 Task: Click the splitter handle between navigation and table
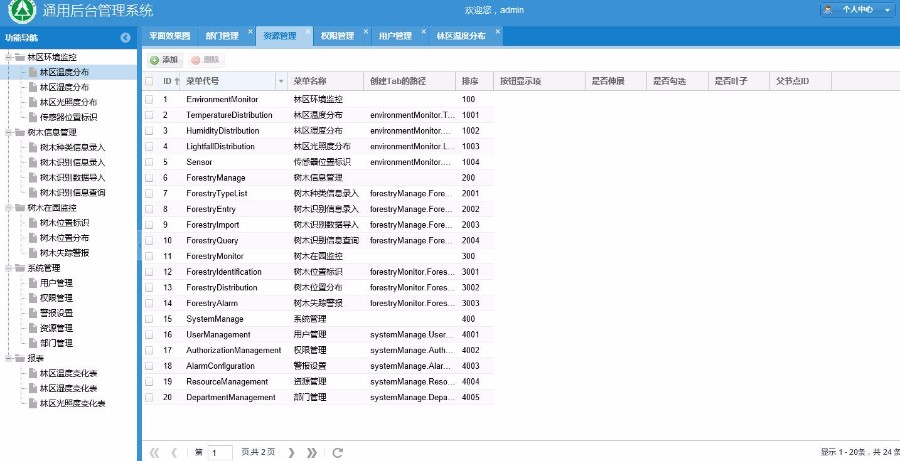(139, 245)
